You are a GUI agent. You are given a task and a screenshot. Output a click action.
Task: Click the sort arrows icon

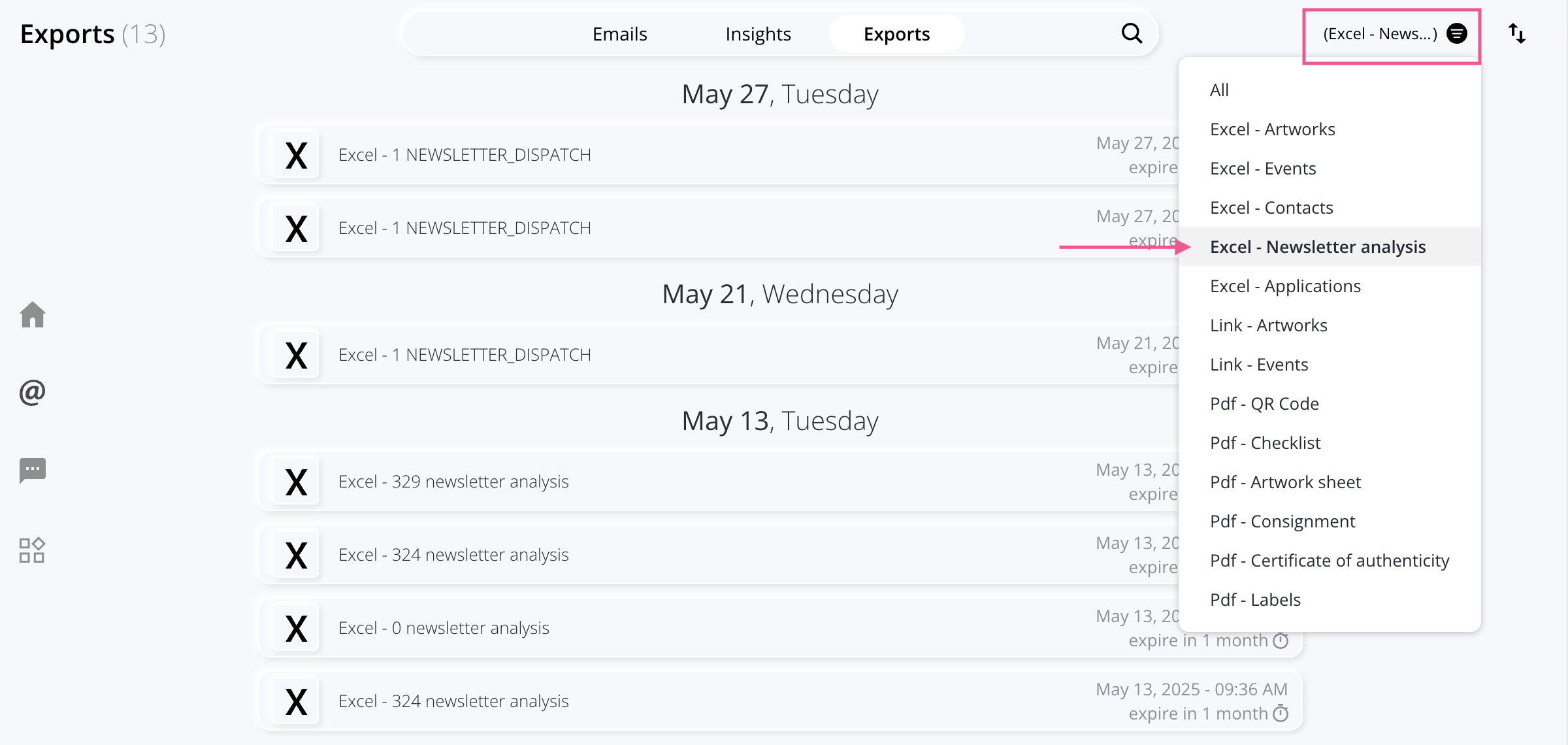pos(1516,33)
